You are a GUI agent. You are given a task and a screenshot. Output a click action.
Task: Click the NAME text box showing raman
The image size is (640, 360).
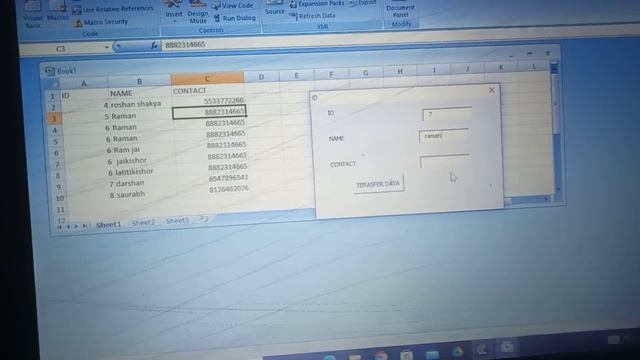(444, 136)
